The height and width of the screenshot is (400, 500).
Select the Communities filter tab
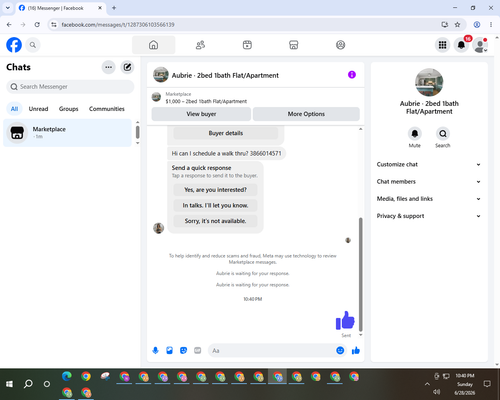pos(107,109)
